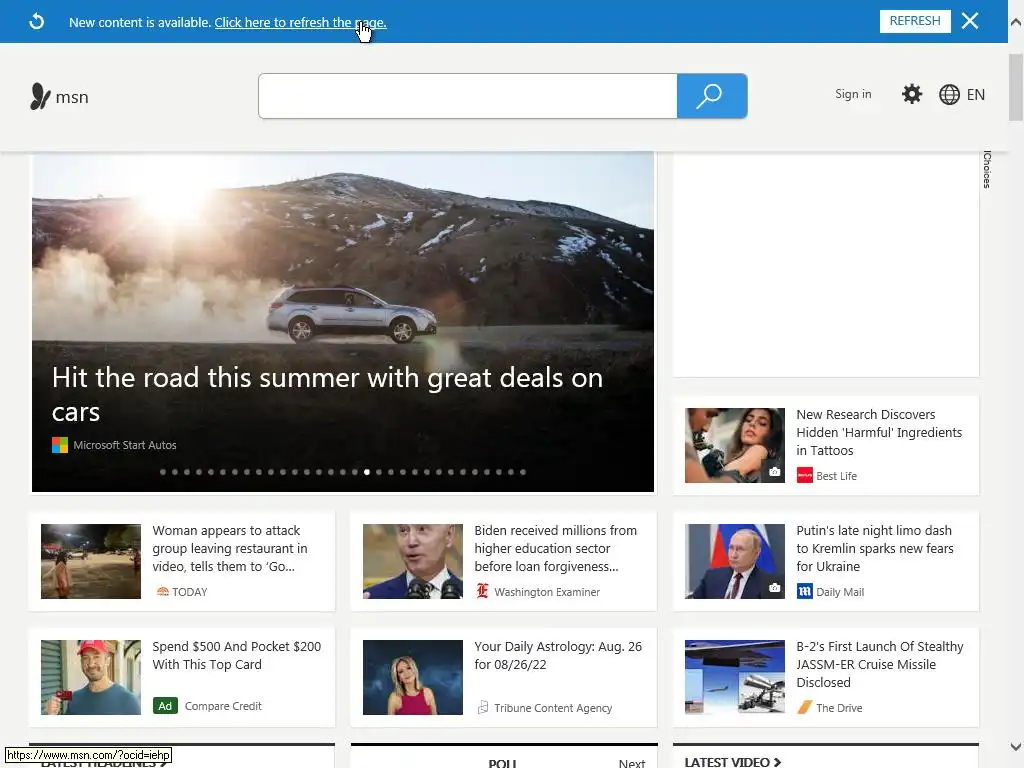Click the astrology article thumbnail

pos(413,677)
